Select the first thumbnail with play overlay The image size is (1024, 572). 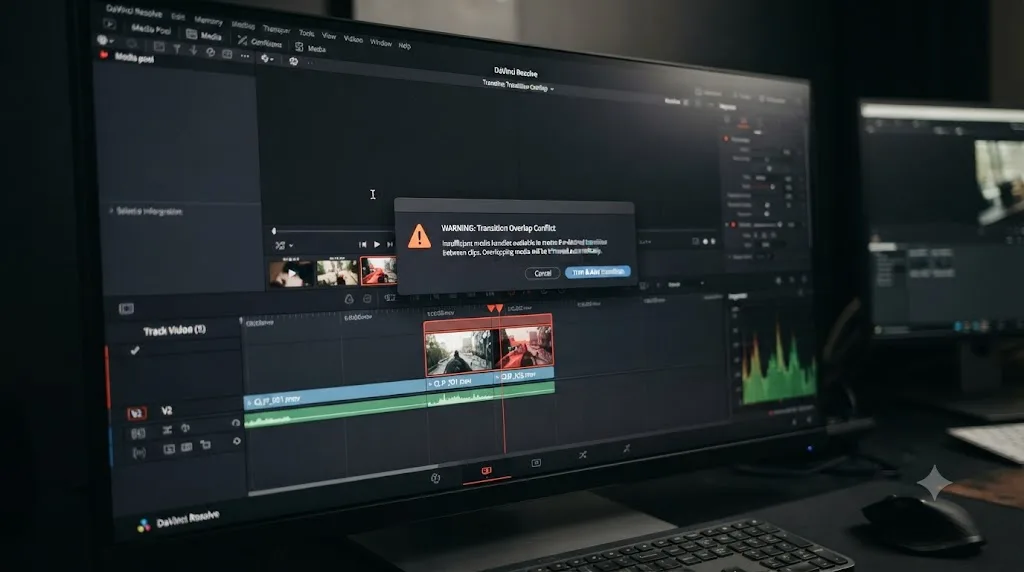tap(291, 272)
